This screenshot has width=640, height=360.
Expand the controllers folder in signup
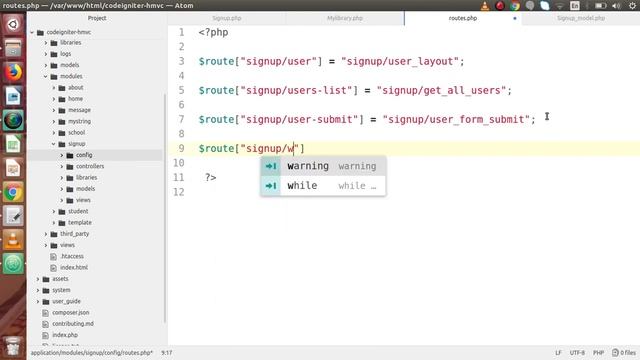[62, 167]
